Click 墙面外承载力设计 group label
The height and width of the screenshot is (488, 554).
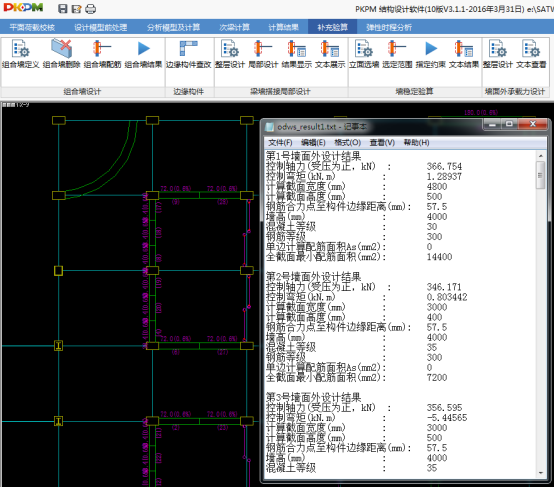point(515,92)
